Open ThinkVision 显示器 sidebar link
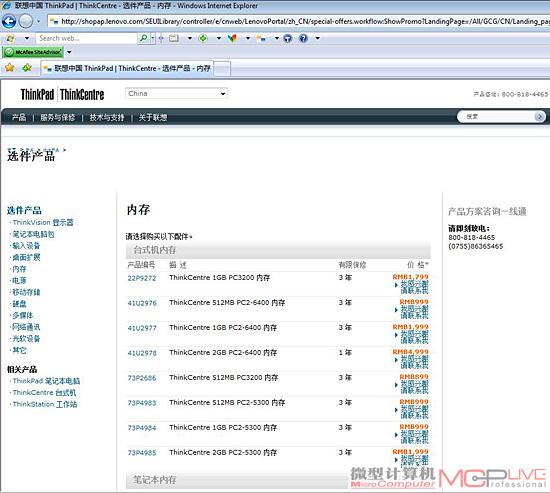 point(43,222)
